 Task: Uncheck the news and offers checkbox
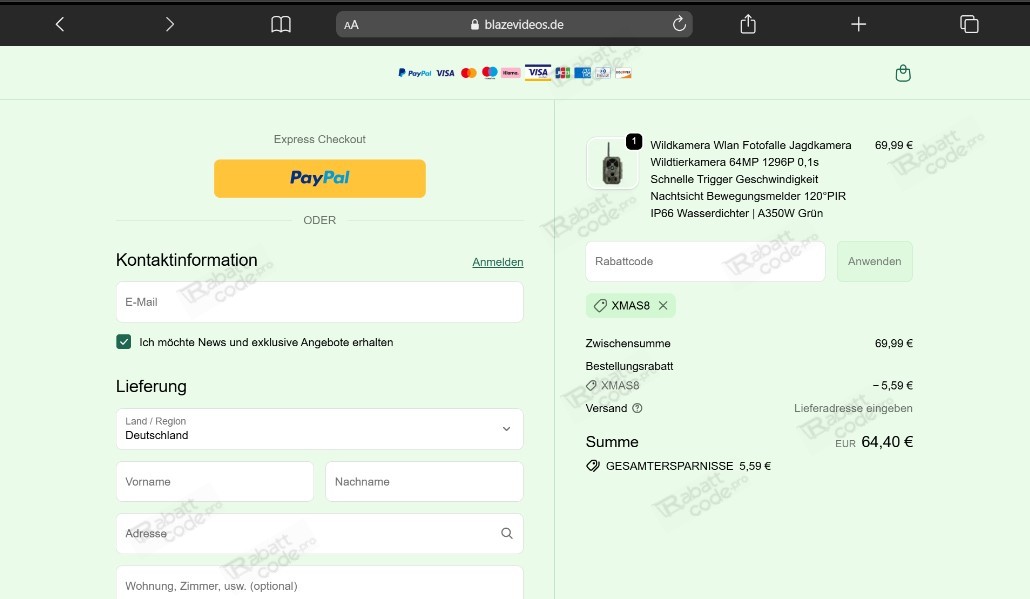(124, 342)
